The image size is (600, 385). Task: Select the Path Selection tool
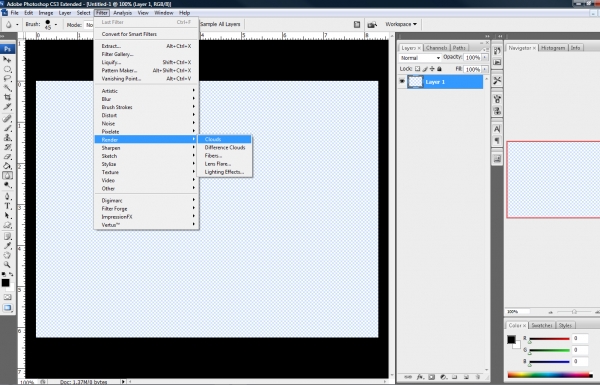(x=7, y=216)
